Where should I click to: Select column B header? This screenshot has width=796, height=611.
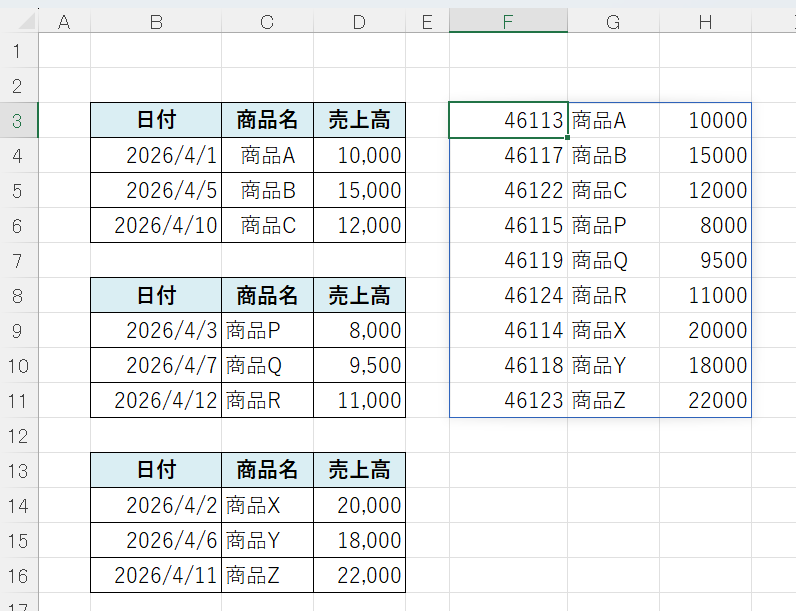(155, 21)
